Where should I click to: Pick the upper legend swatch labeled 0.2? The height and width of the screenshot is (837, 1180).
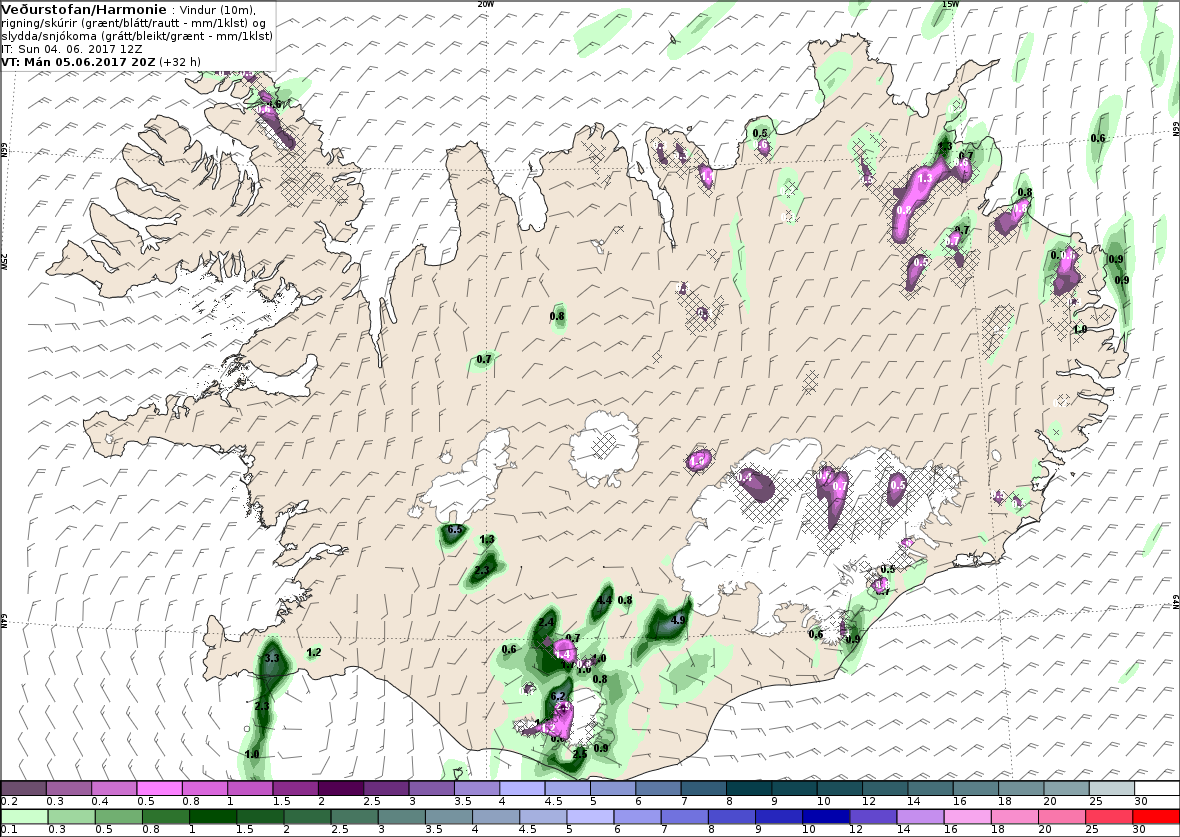tap(24, 789)
